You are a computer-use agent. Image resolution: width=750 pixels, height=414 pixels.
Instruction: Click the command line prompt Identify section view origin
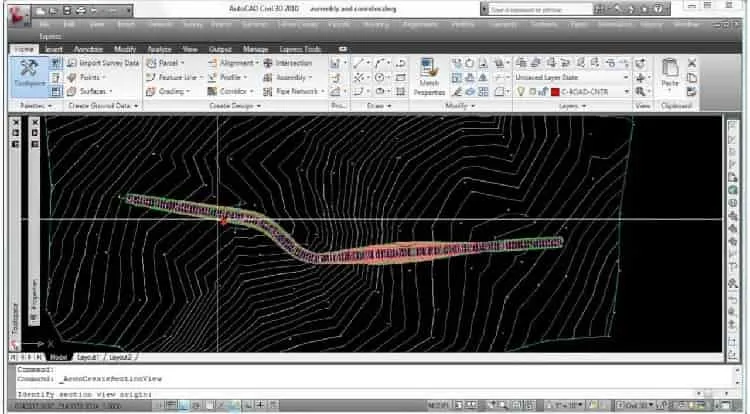click(84, 394)
